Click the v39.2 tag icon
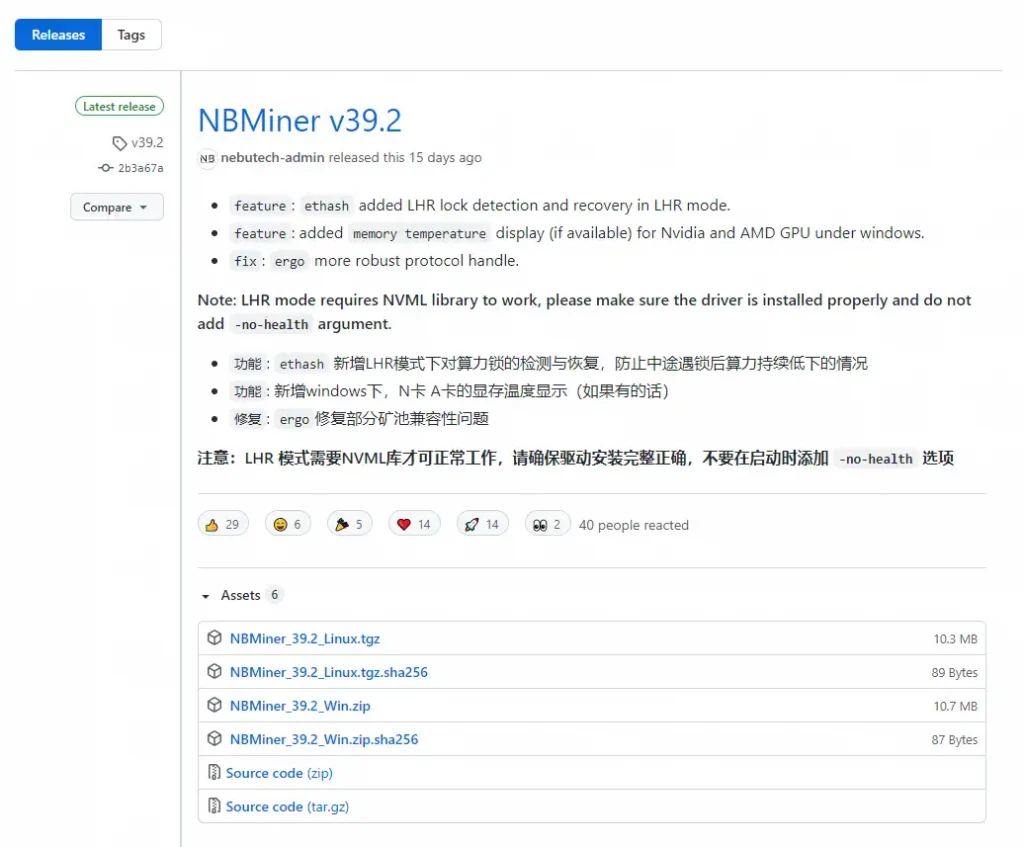 (x=120, y=143)
